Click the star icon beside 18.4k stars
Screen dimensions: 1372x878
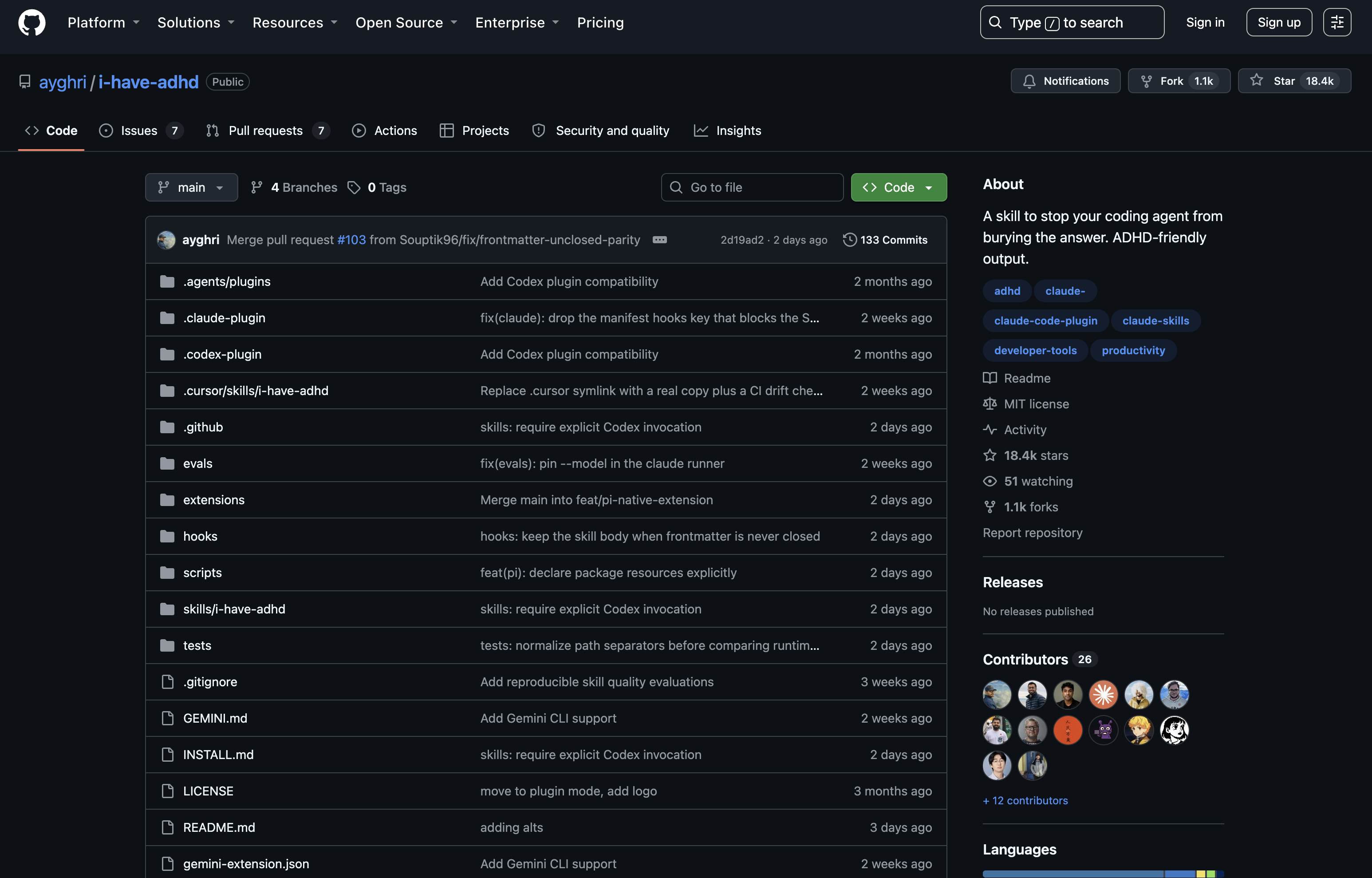pos(990,455)
